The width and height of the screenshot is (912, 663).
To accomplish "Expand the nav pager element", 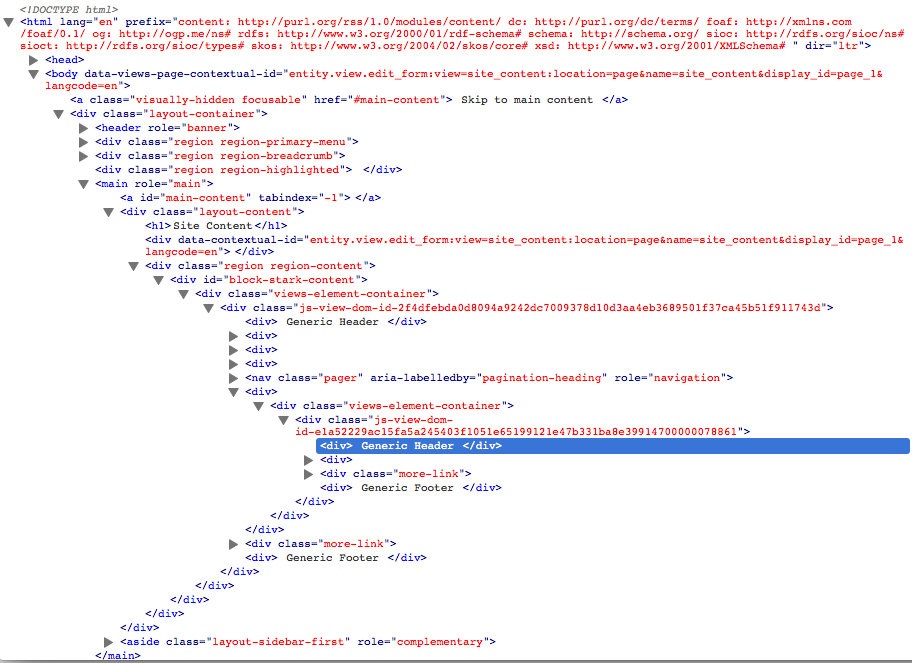I will [x=233, y=377].
